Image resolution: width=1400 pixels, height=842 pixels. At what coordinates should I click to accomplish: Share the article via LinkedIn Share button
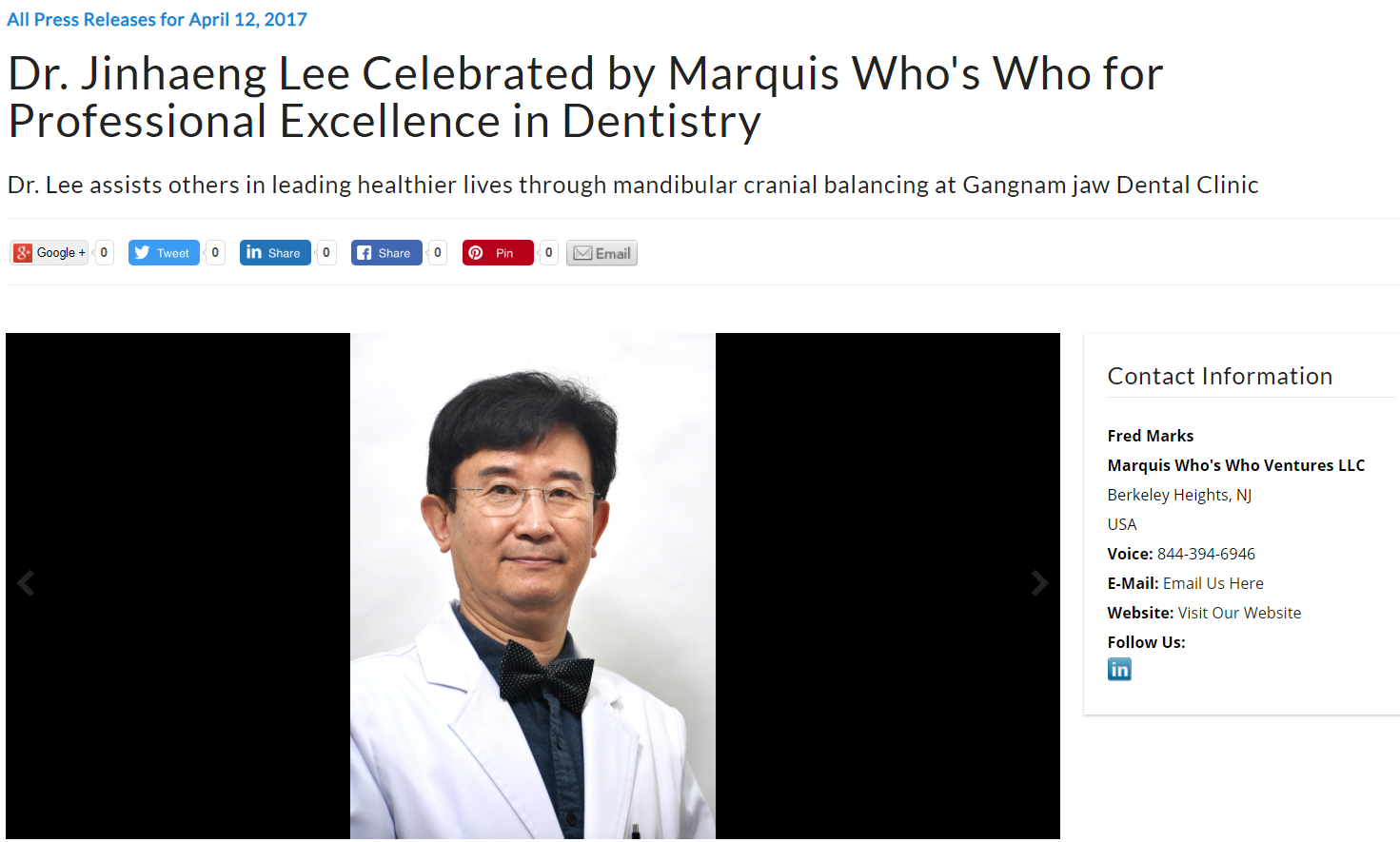tap(275, 253)
